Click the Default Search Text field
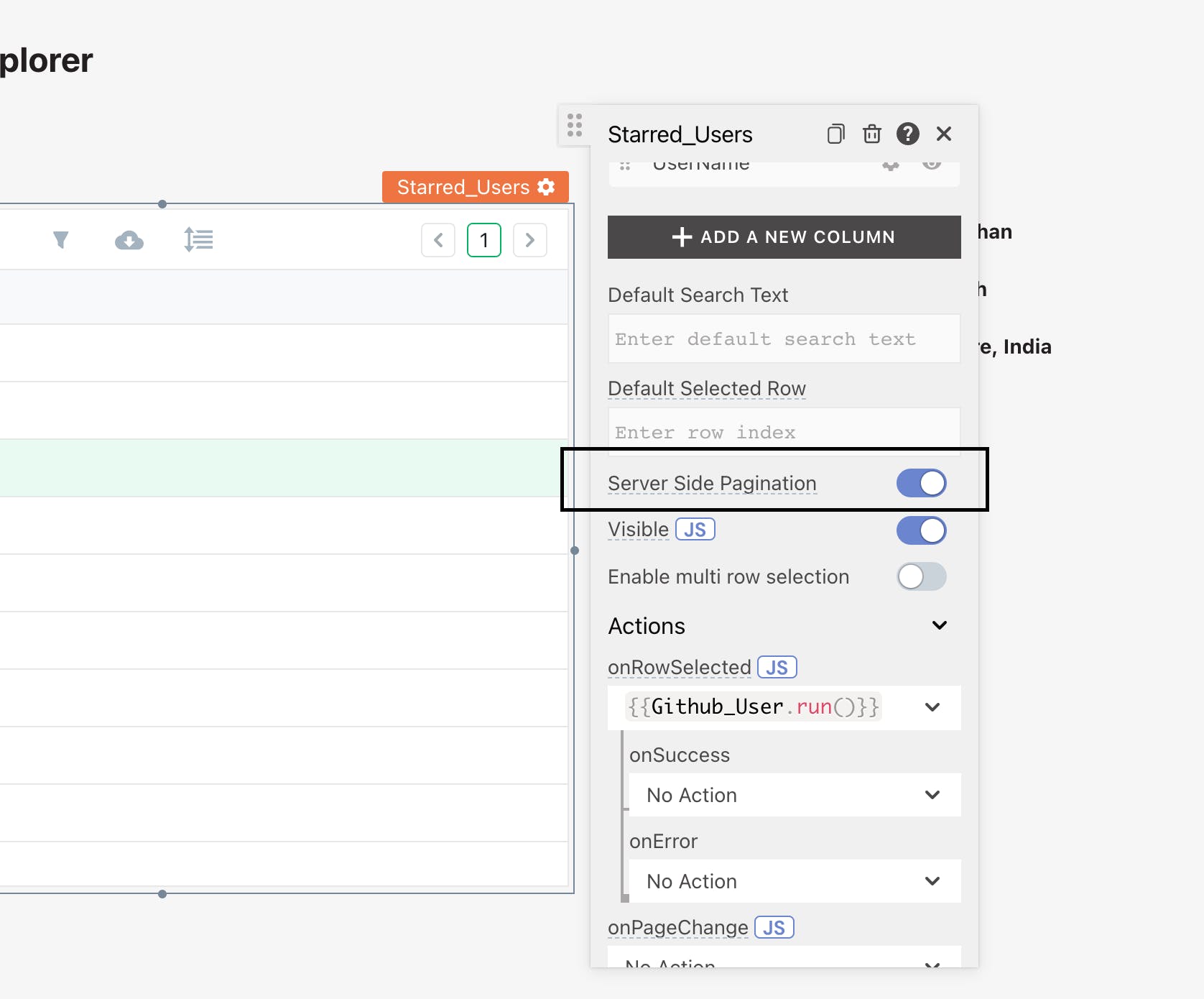This screenshot has width=1204, height=999. [784, 339]
